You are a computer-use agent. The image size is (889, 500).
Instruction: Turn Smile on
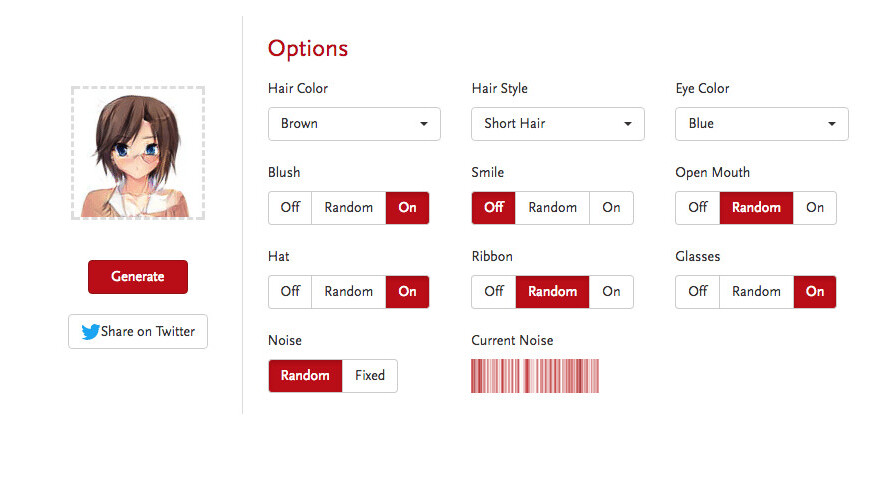click(611, 208)
